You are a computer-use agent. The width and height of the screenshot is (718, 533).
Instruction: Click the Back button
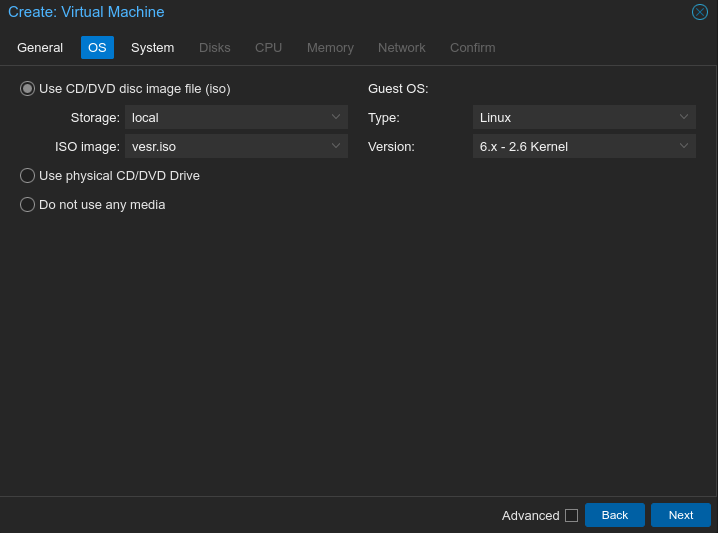(615, 515)
